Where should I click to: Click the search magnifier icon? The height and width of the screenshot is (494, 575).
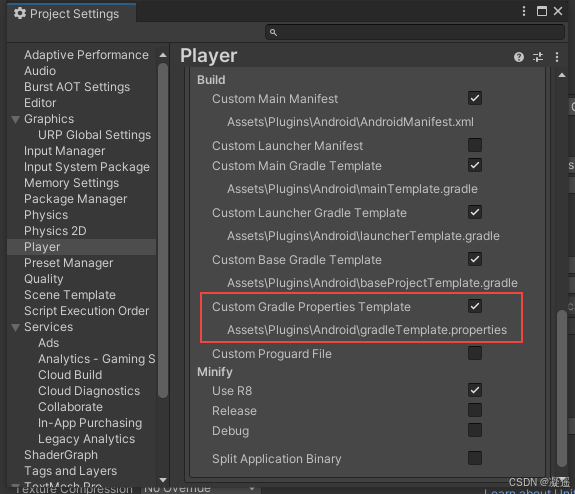tap(273, 33)
